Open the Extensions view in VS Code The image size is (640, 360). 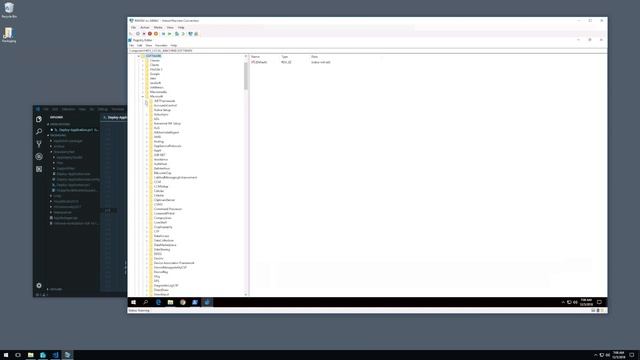click(x=39, y=169)
